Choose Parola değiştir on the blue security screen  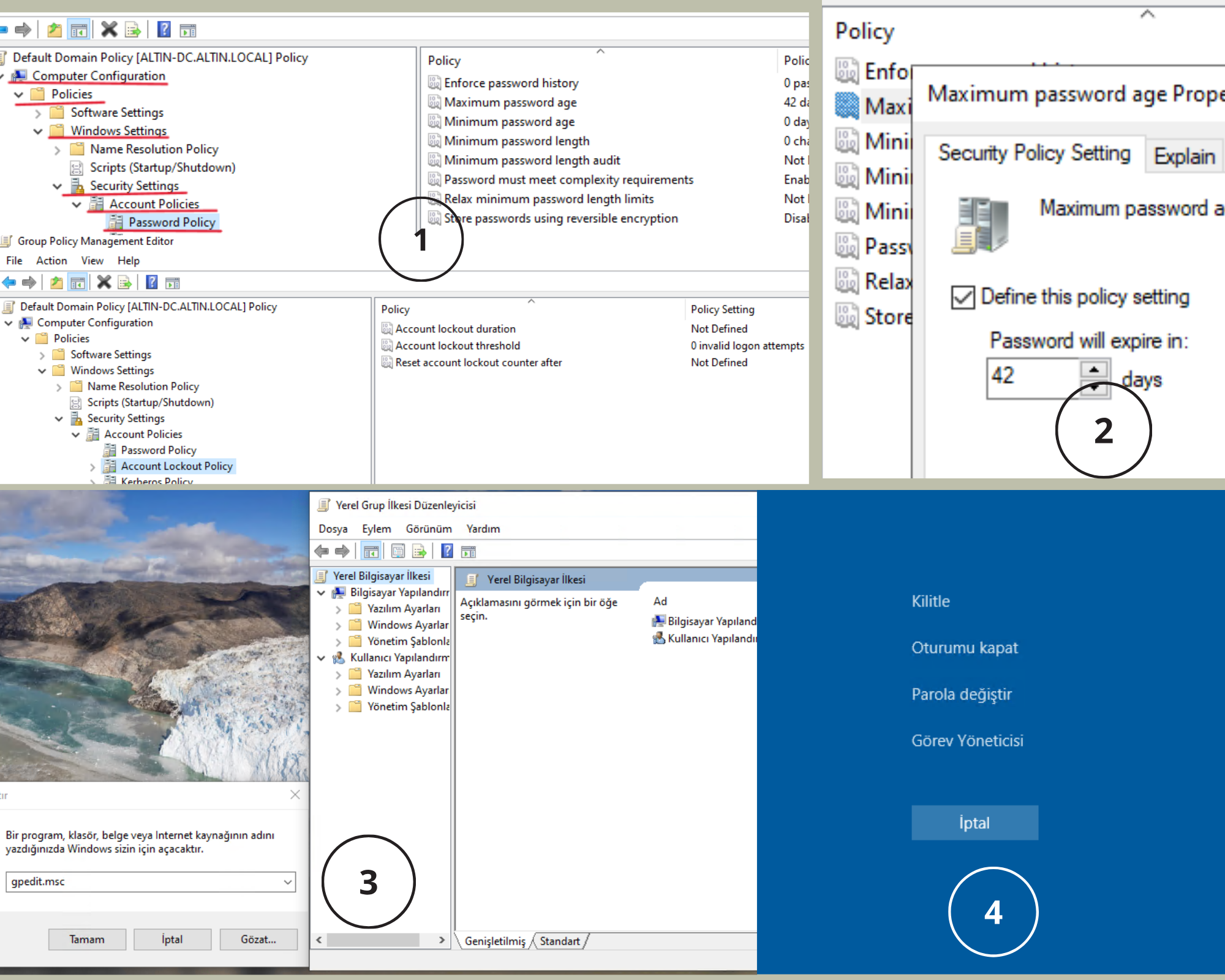click(961, 694)
